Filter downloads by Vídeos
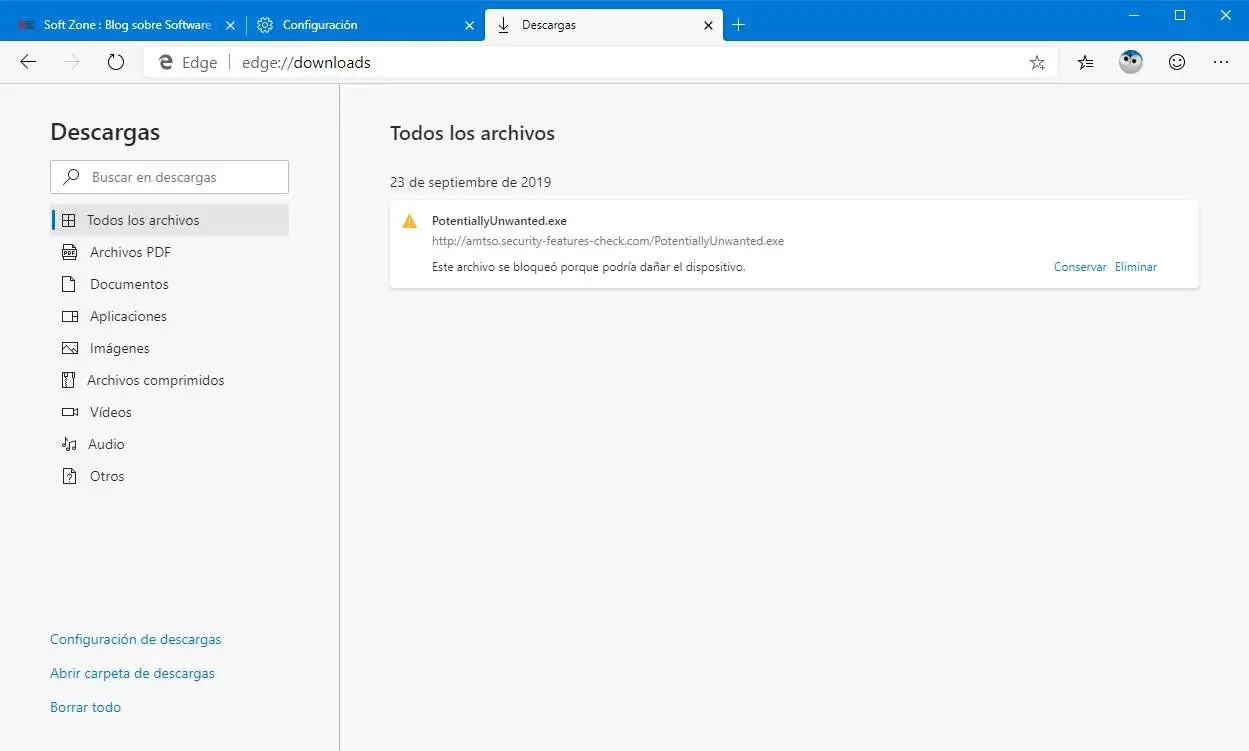The image size is (1249, 751). tap(110, 412)
